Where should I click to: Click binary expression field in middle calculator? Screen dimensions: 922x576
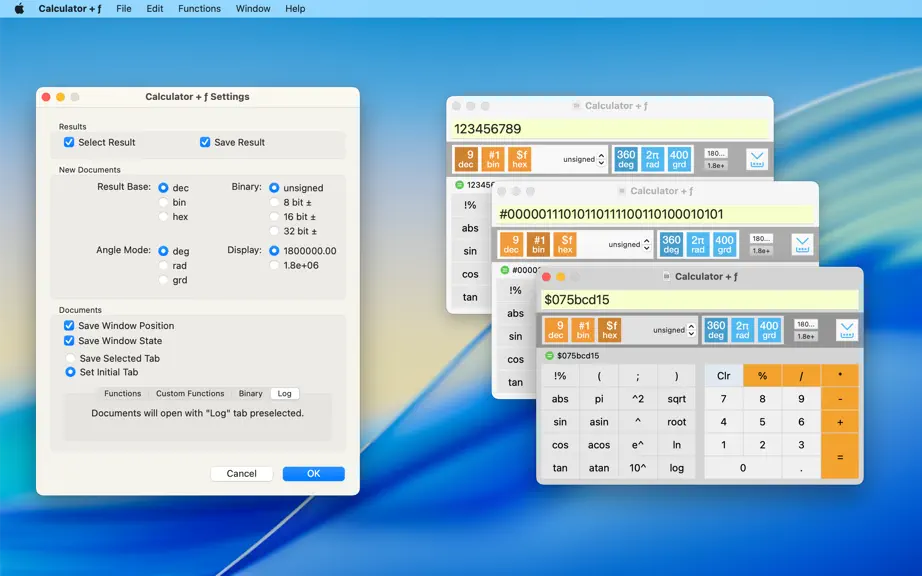pyautogui.click(x=654, y=215)
